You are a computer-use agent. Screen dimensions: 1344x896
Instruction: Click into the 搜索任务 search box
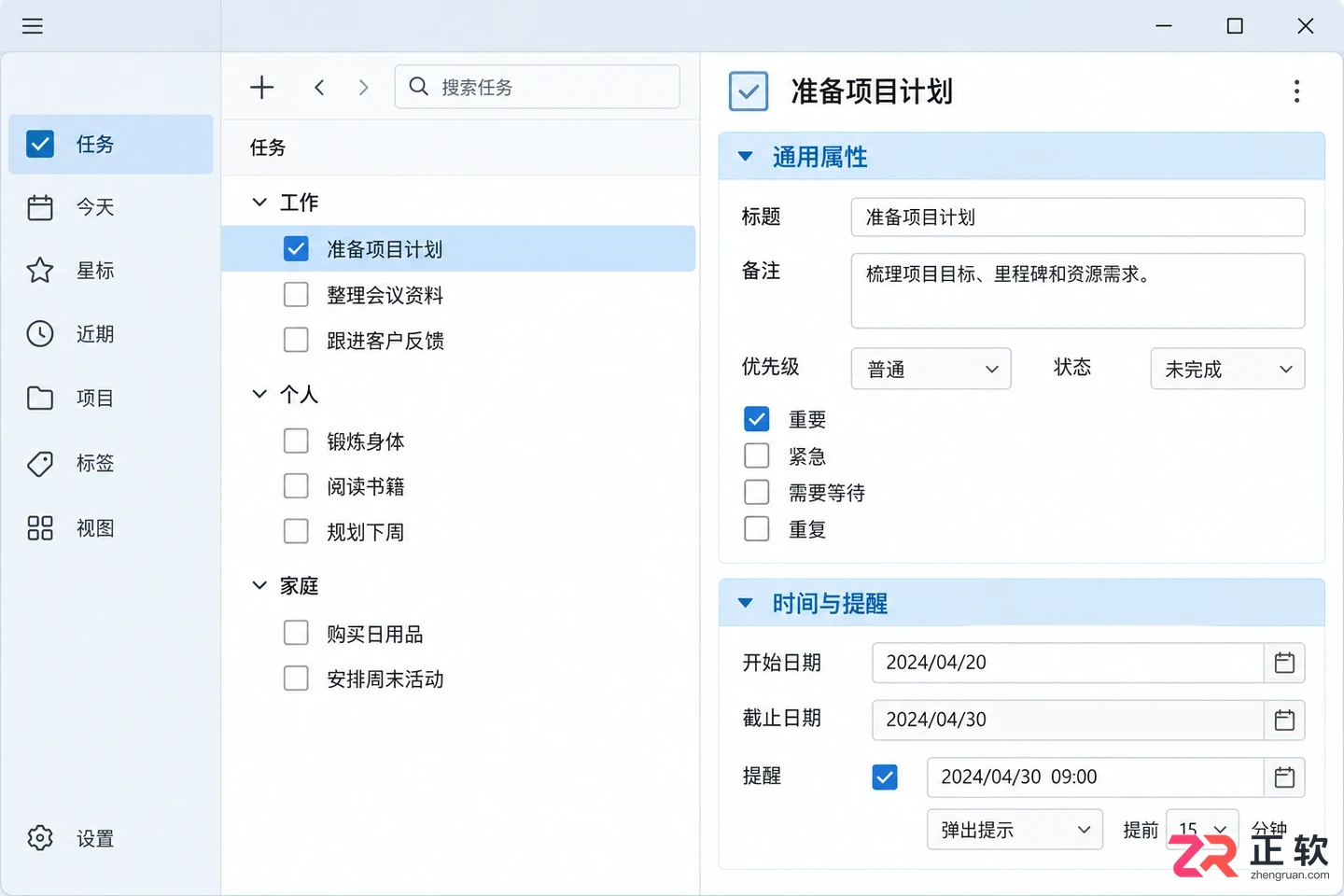pos(537,87)
